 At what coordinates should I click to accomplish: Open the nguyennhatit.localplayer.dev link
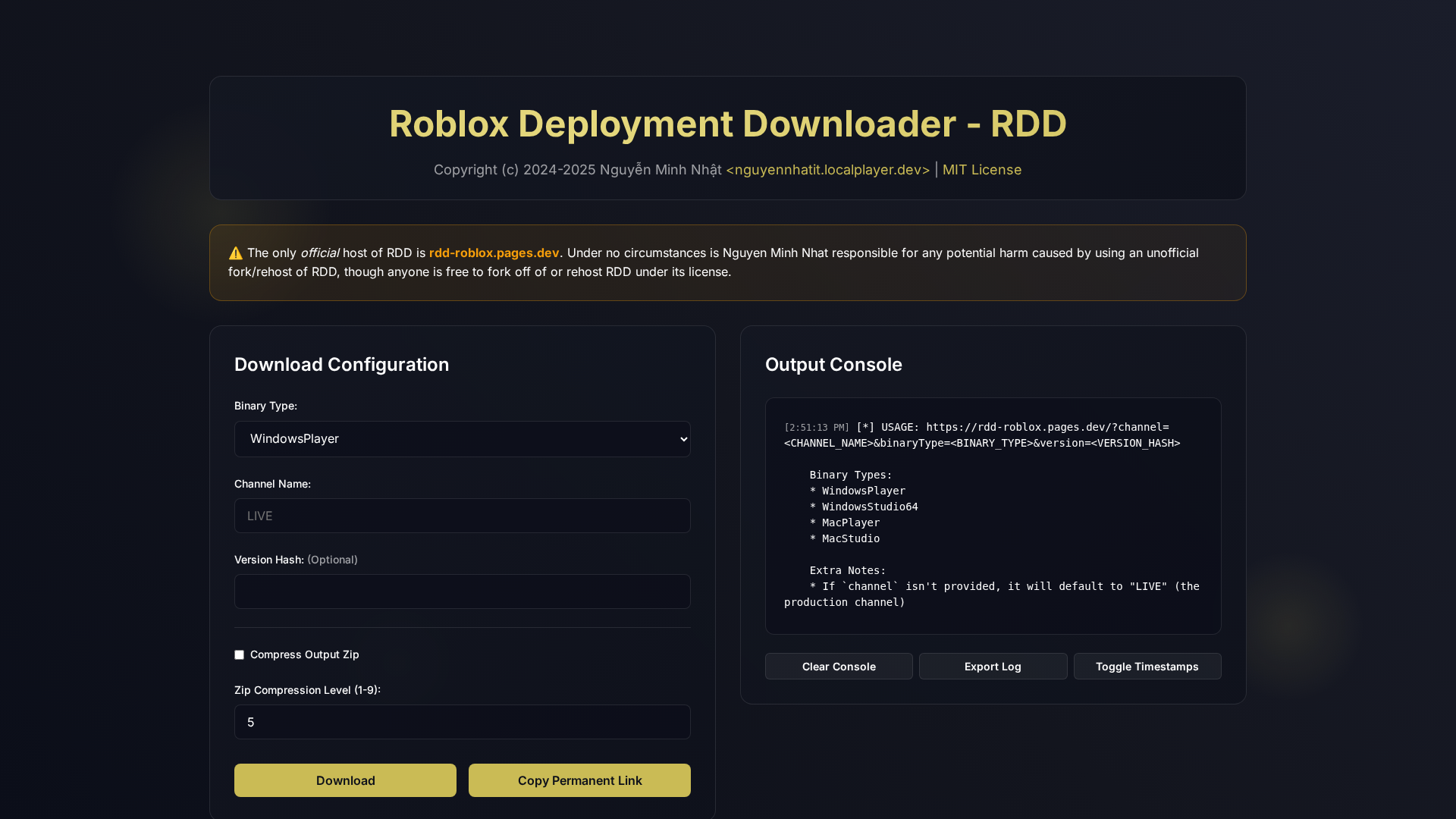pos(828,170)
